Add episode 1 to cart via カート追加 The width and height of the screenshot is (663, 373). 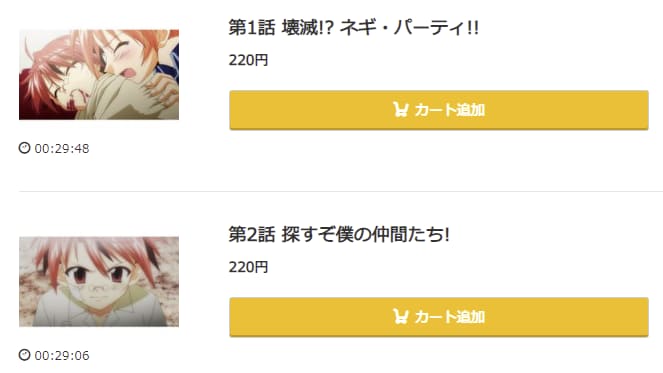click(x=439, y=110)
